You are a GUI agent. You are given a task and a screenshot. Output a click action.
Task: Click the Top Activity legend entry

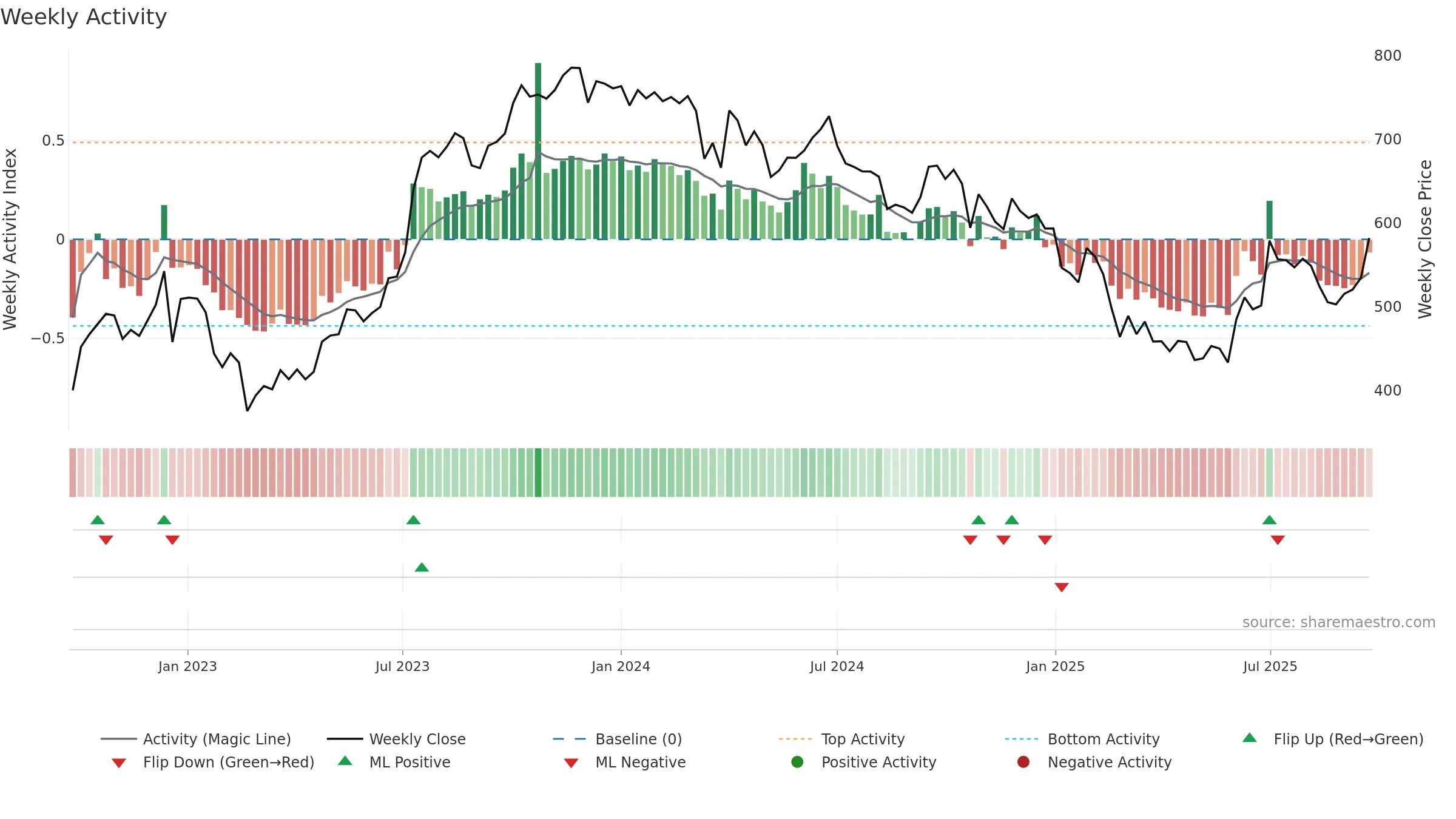(841, 739)
